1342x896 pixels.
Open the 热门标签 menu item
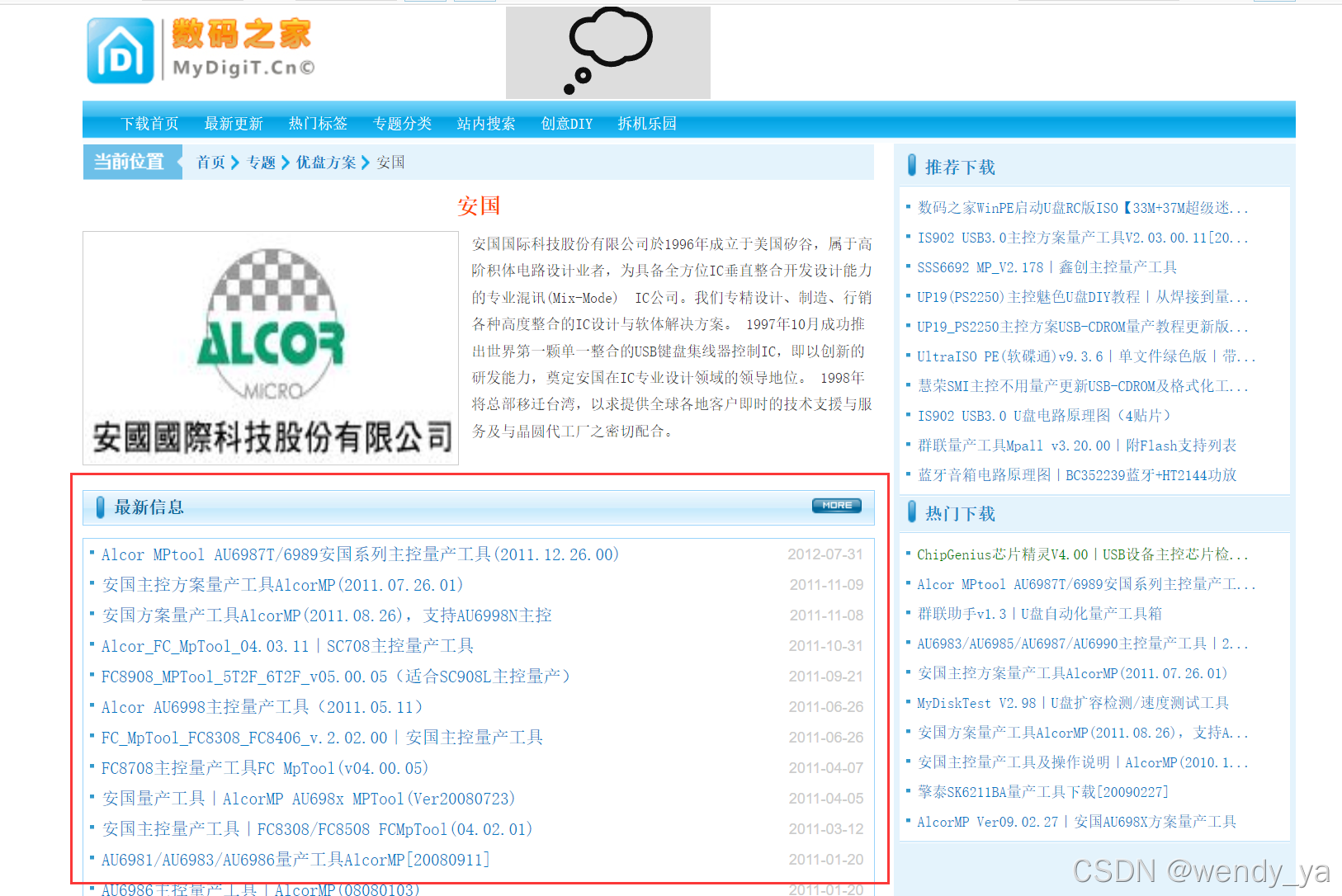tap(318, 124)
